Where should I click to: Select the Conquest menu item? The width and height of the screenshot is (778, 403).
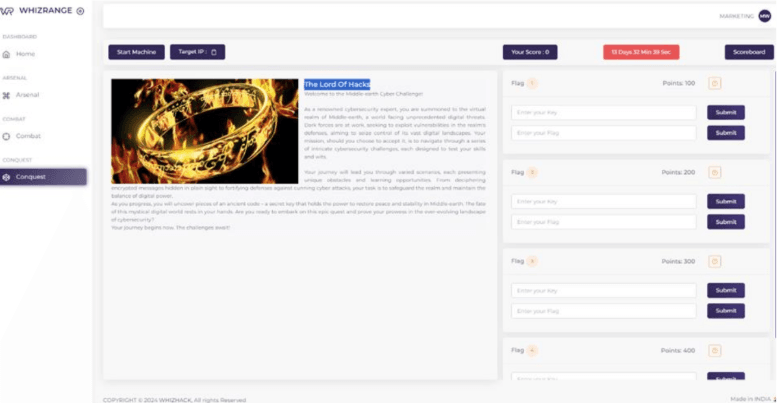[43, 177]
